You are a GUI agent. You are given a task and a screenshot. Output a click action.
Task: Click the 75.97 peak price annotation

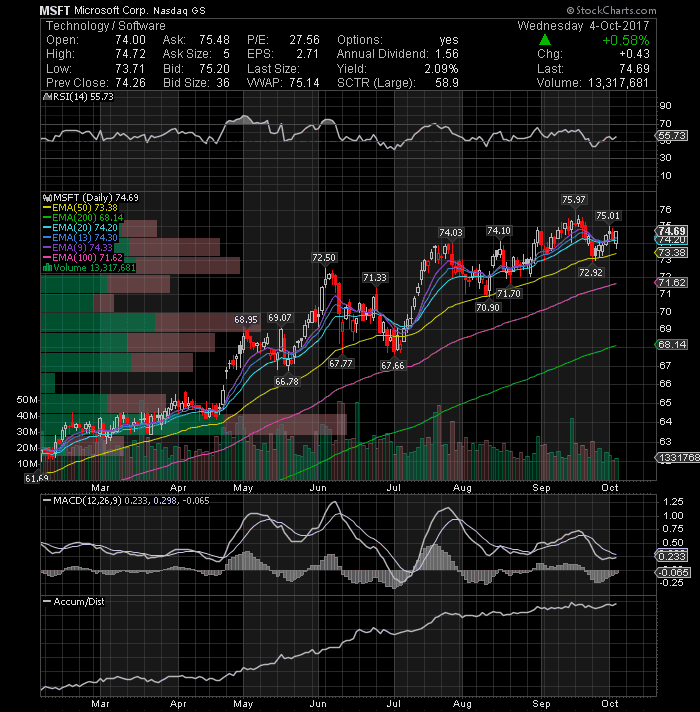(x=573, y=199)
